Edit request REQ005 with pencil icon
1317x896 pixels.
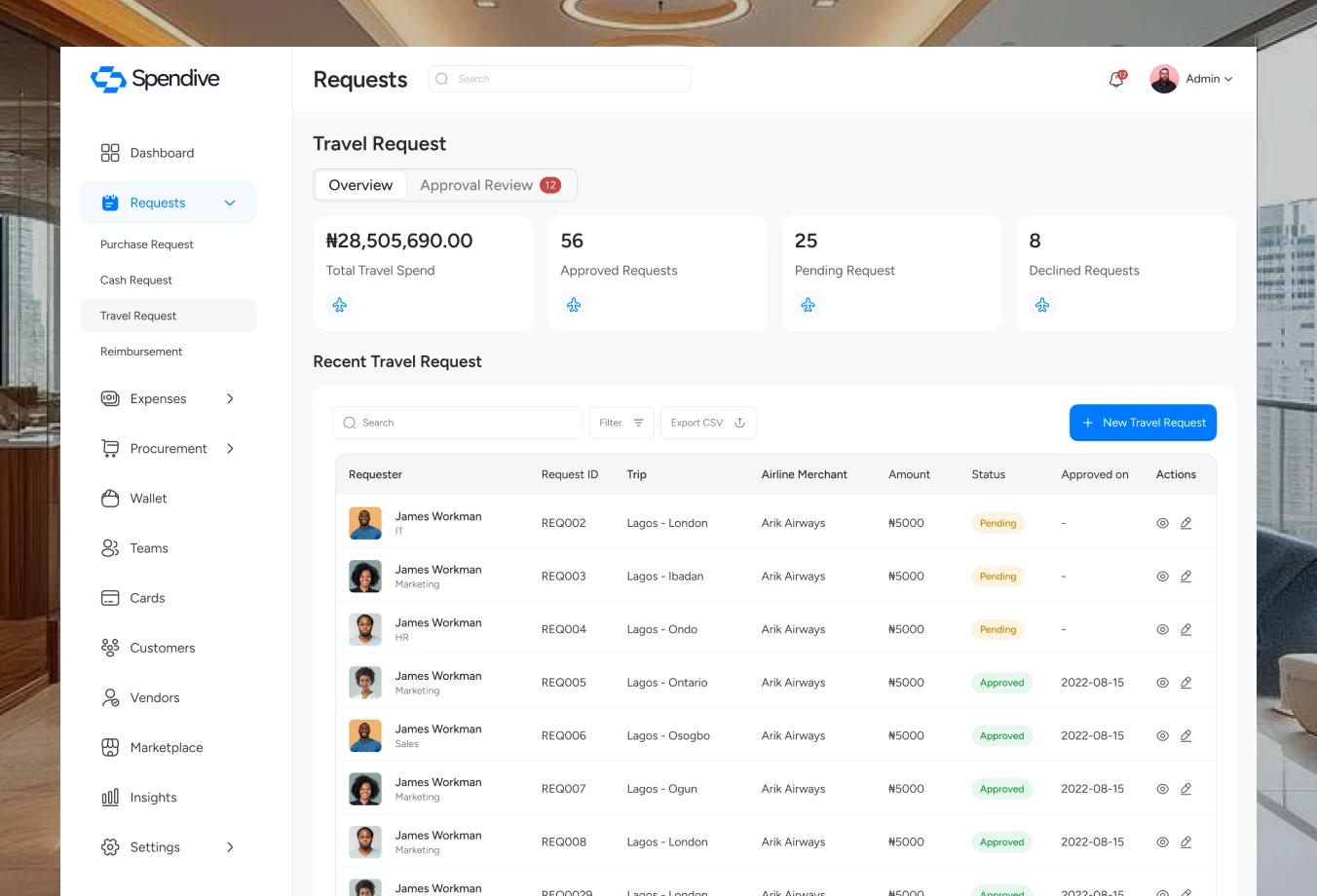[1185, 683]
